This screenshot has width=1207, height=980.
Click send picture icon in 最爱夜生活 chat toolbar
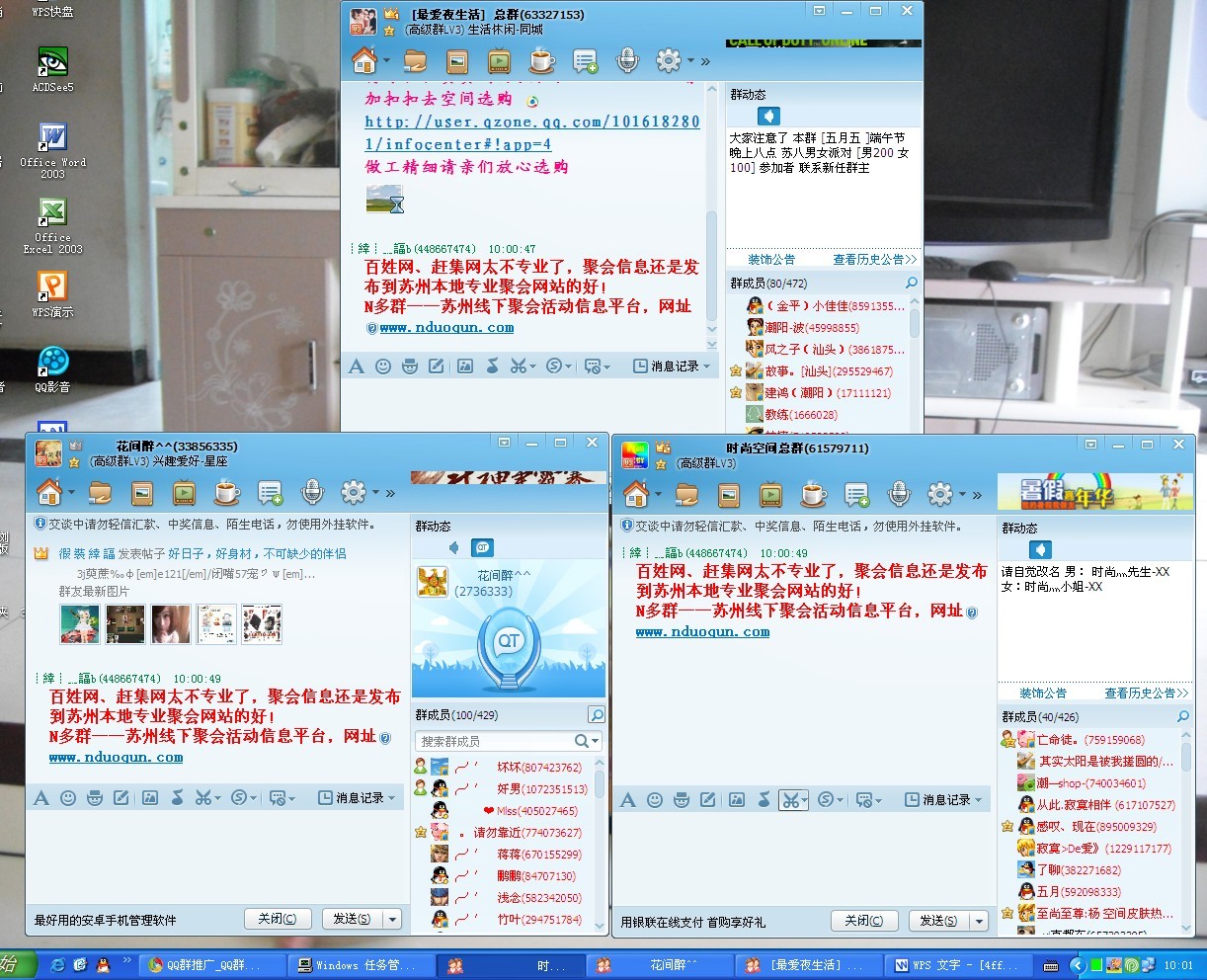pyautogui.click(x=464, y=367)
